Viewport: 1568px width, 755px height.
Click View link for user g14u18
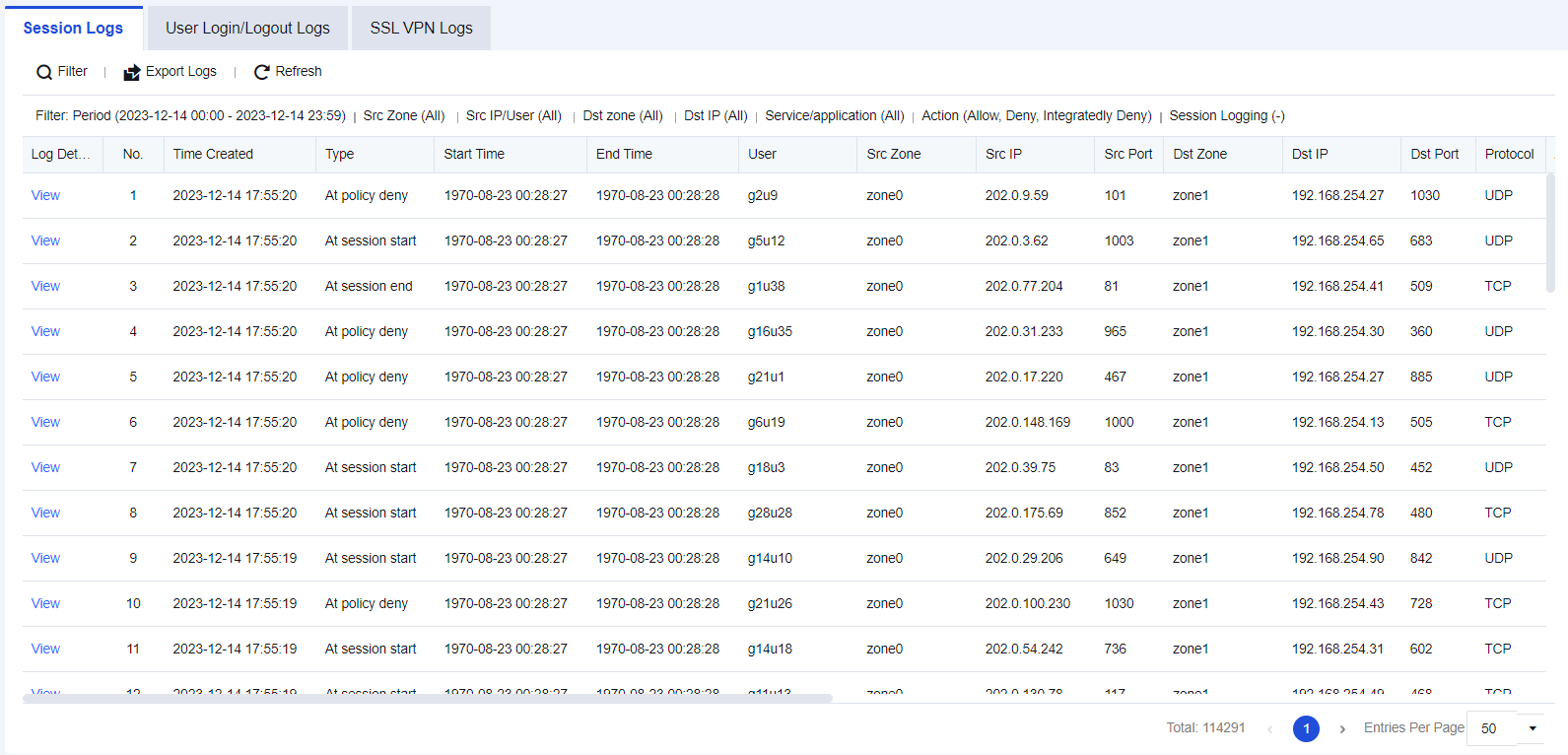(45, 649)
